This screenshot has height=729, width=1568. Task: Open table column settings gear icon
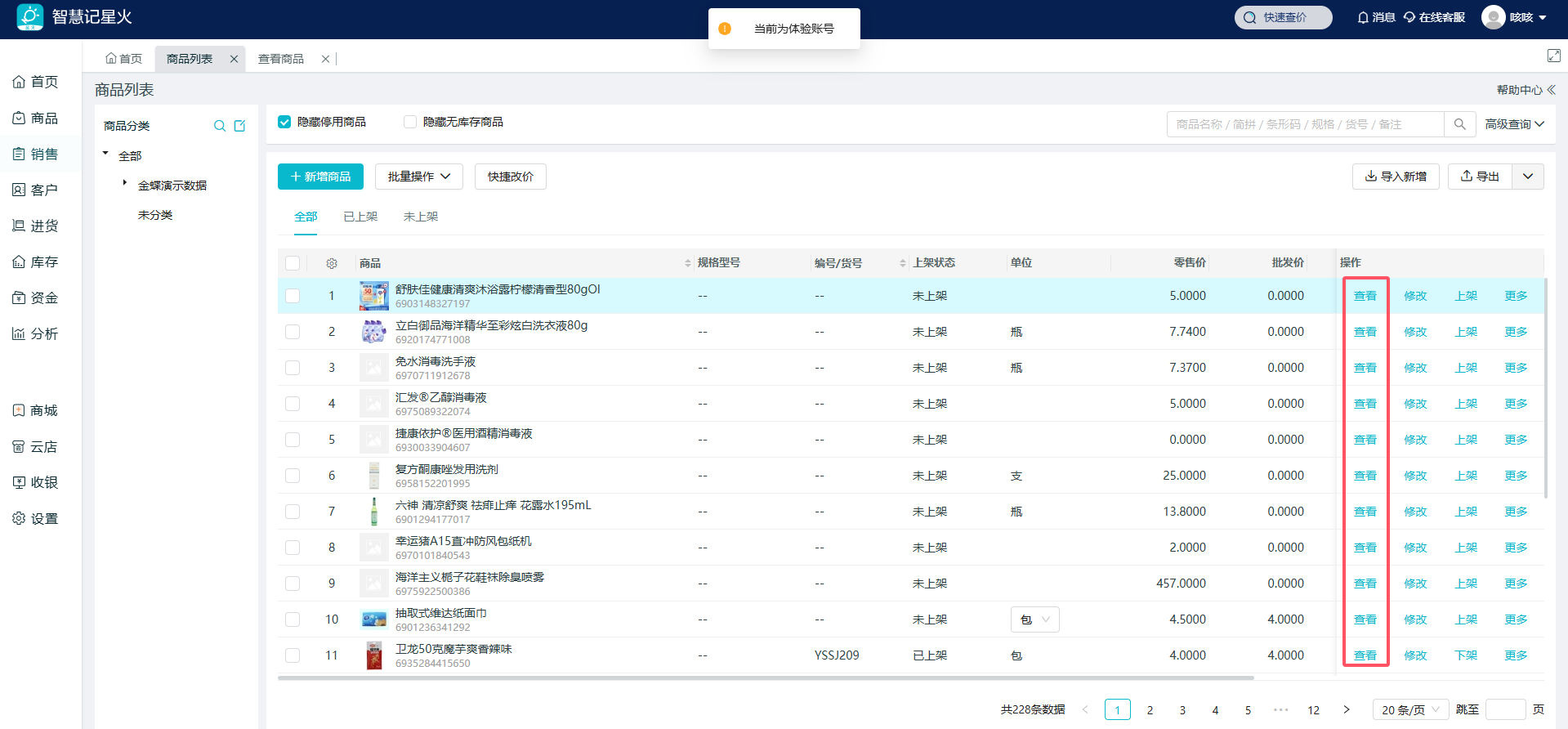coord(332,263)
